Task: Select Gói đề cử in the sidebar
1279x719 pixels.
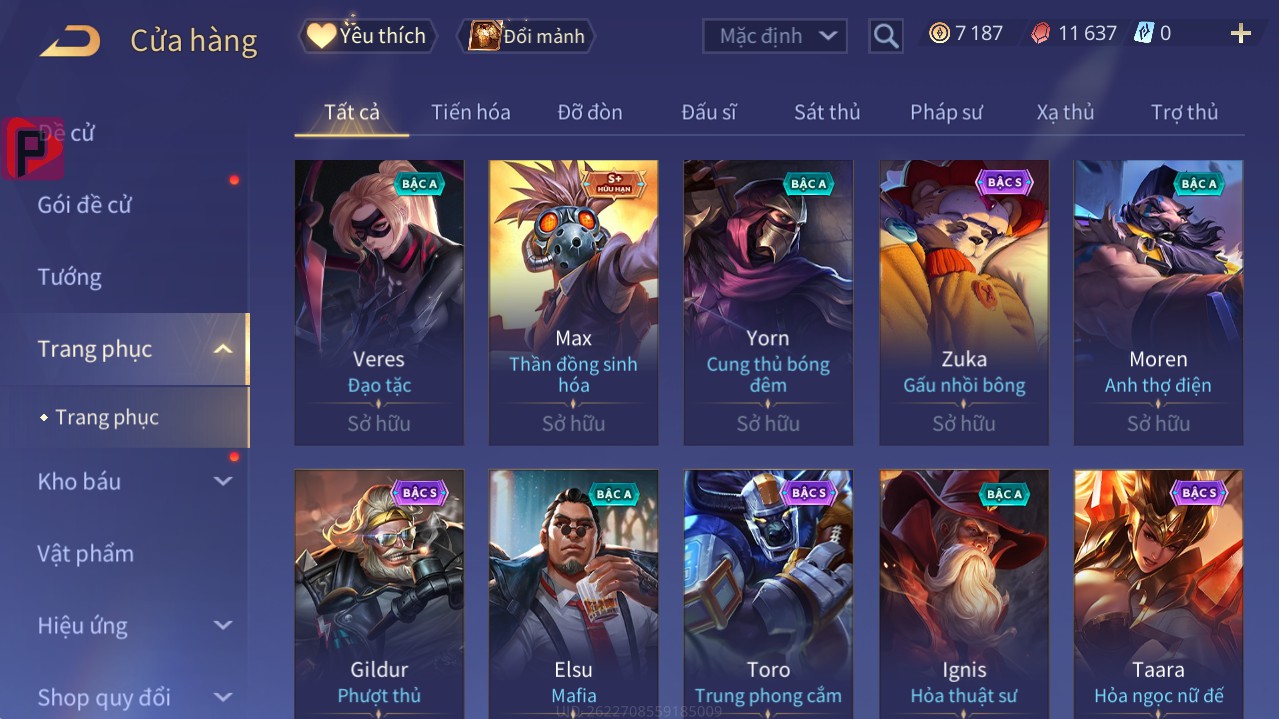Action: point(84,205)
